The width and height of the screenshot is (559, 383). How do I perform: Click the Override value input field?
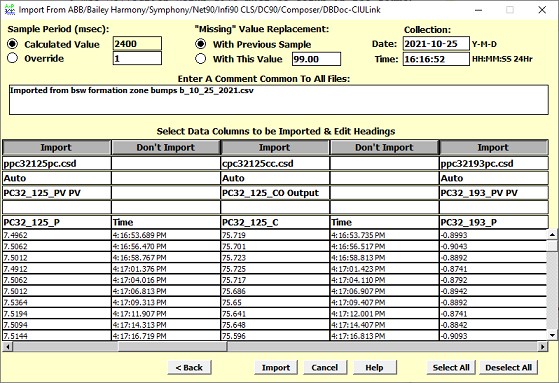137,58
